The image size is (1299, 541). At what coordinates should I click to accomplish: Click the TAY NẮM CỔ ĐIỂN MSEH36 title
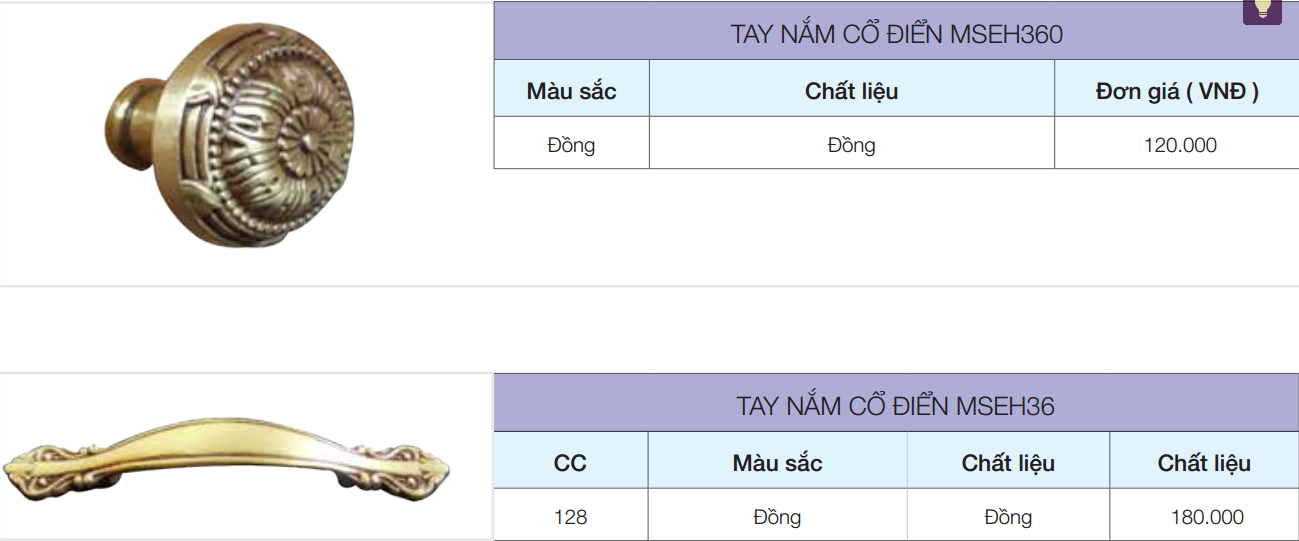click(x=896, y=406)
